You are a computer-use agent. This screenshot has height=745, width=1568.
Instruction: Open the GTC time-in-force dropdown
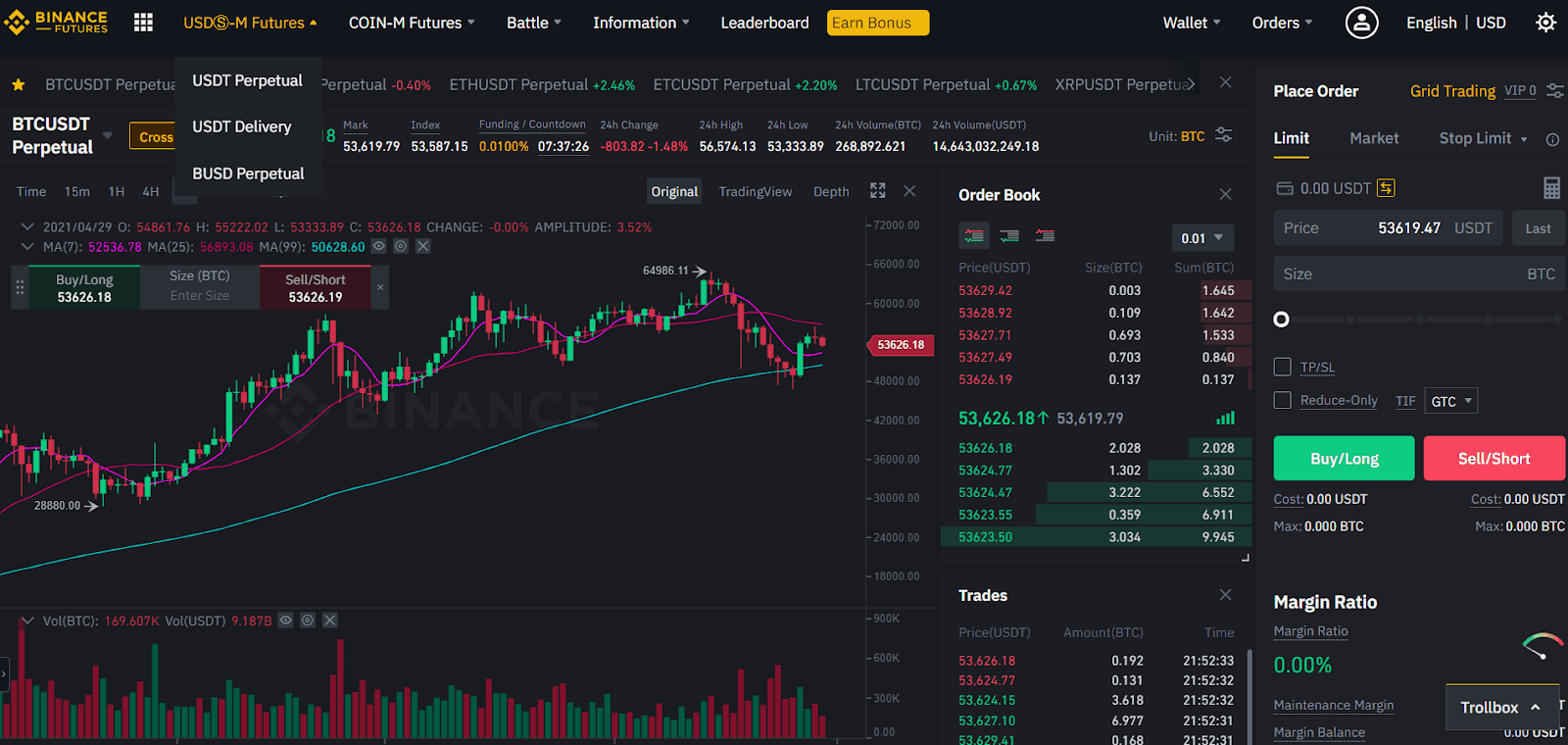coord(1450,401)
